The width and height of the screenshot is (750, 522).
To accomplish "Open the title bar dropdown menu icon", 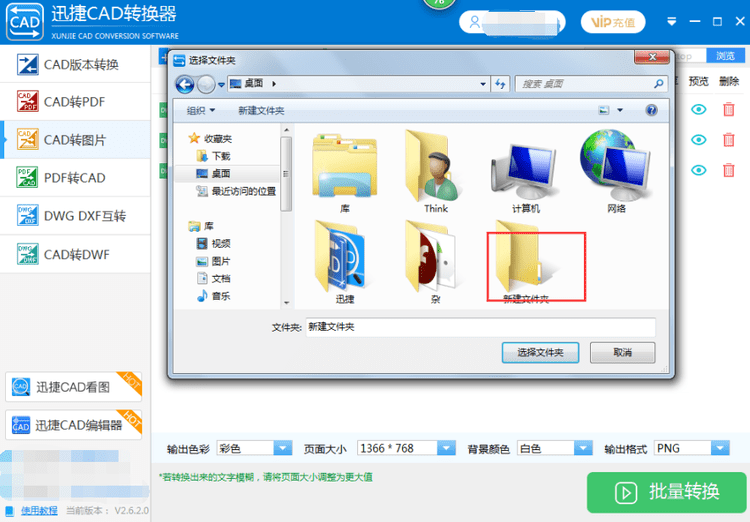I will pyautogui.click(x=672, y=22).
